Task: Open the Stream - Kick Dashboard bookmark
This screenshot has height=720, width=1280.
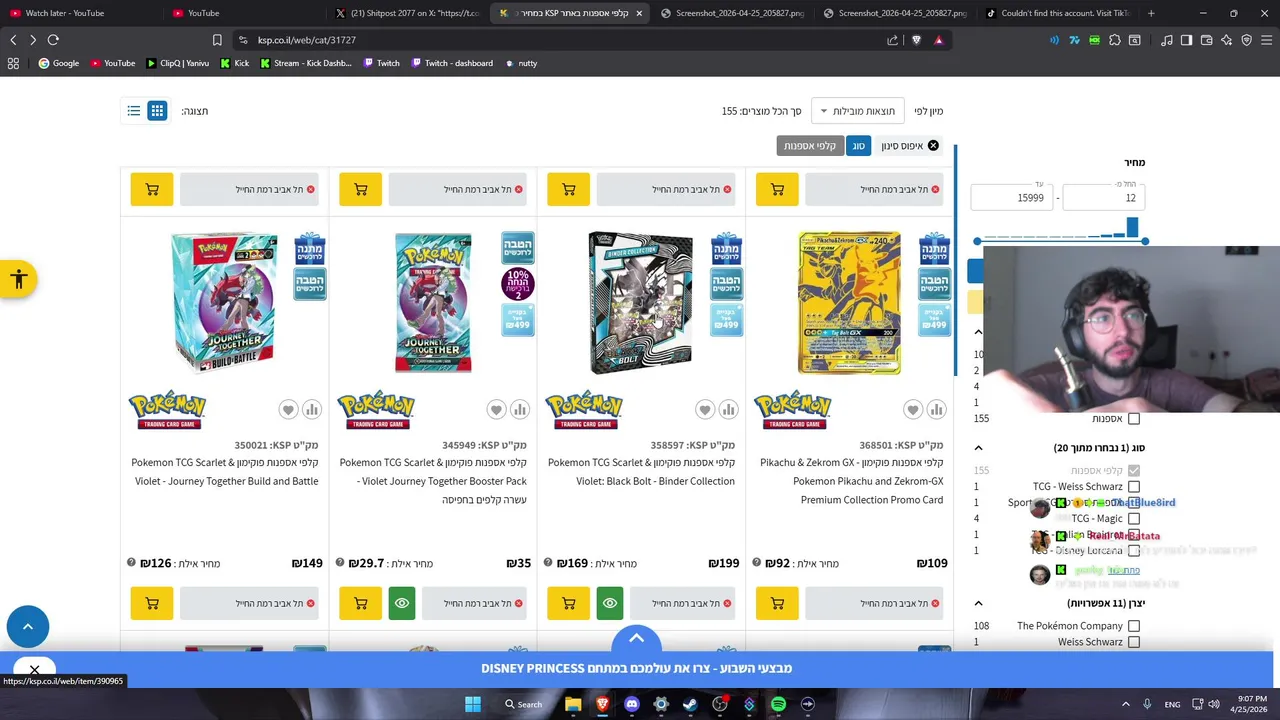Action: tap(306, 63)
